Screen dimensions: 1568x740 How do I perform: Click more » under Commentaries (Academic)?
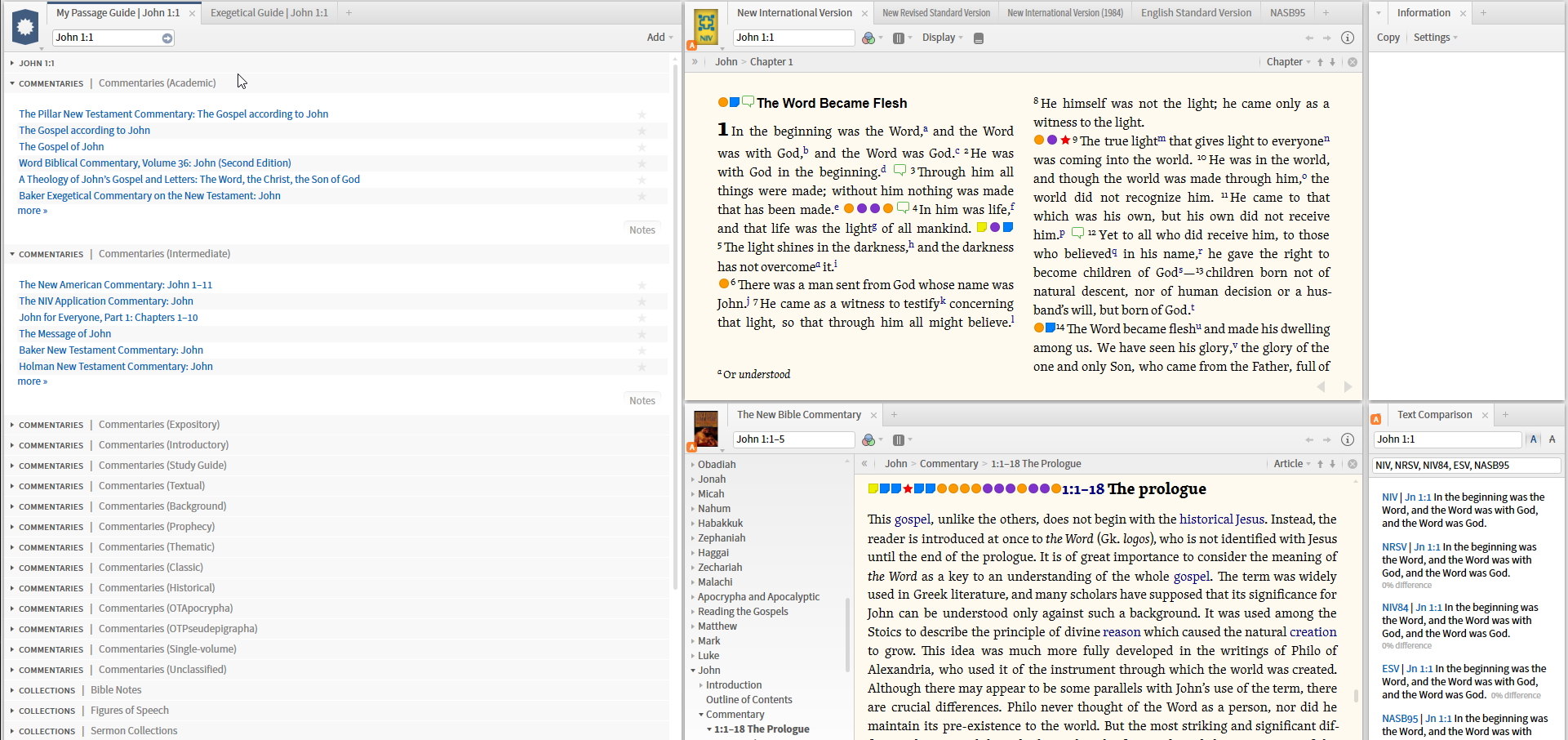coord(33,211)
